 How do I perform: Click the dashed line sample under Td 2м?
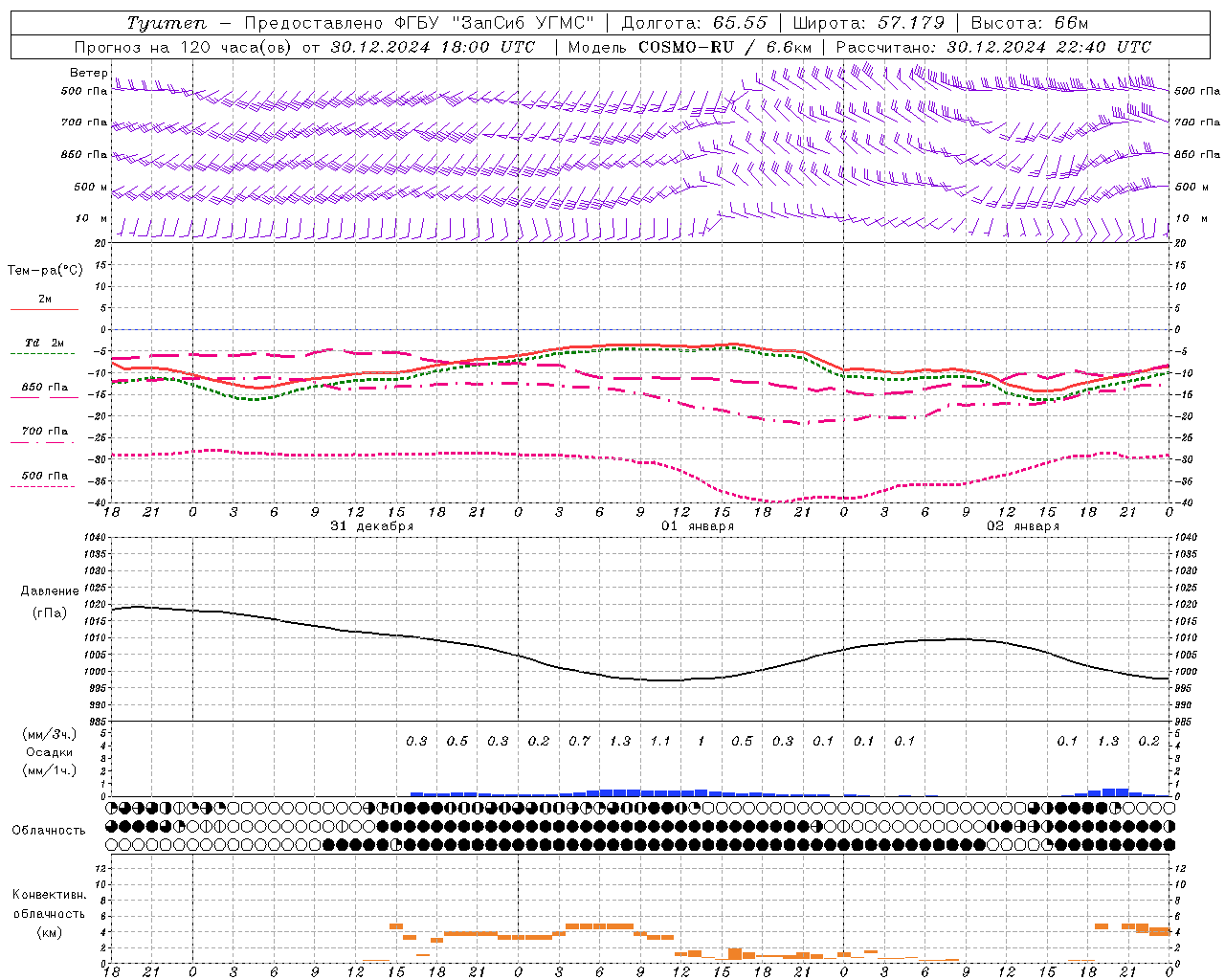click(x=43, y=354)
